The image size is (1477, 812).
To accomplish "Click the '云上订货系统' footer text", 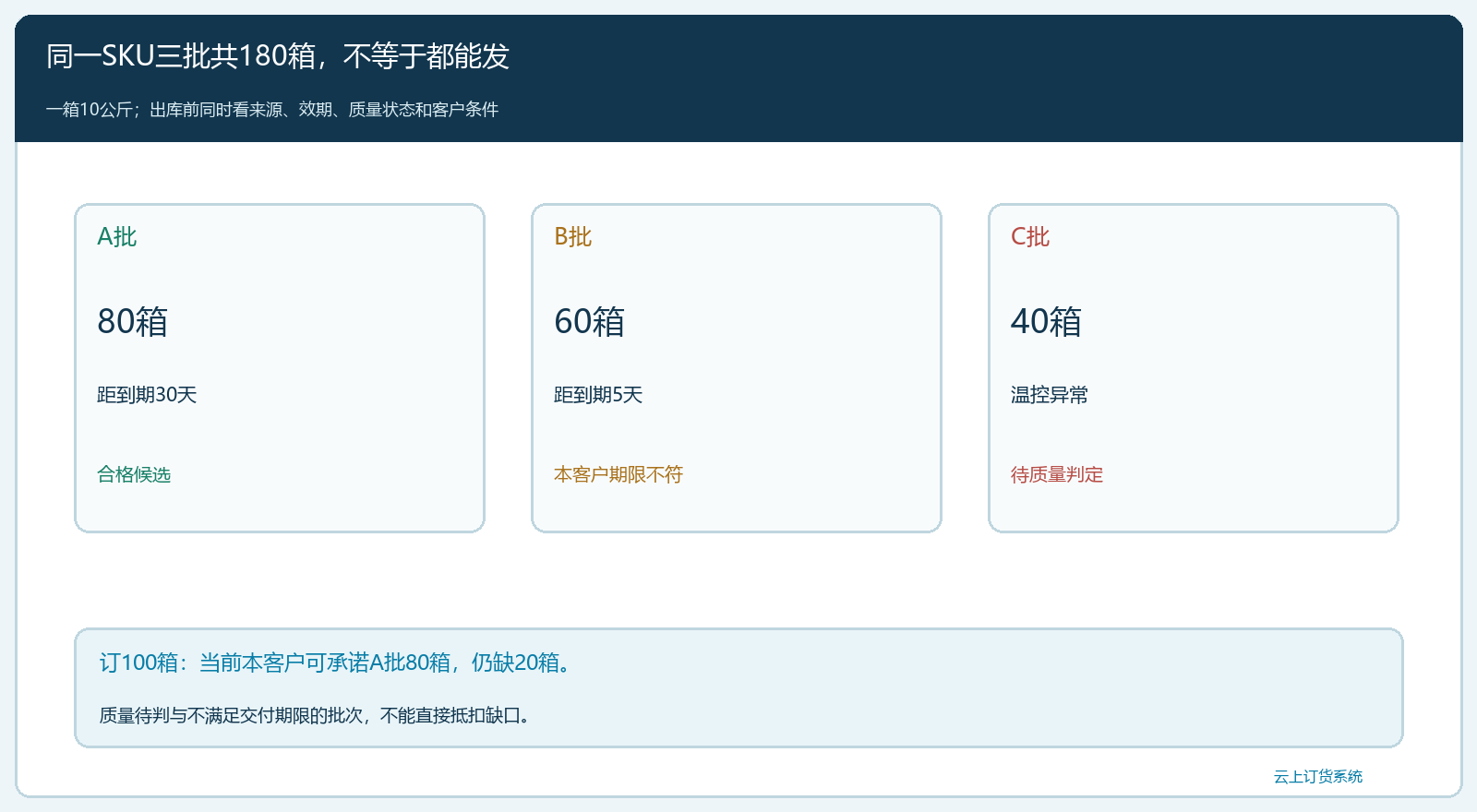I will [1318, 776].
